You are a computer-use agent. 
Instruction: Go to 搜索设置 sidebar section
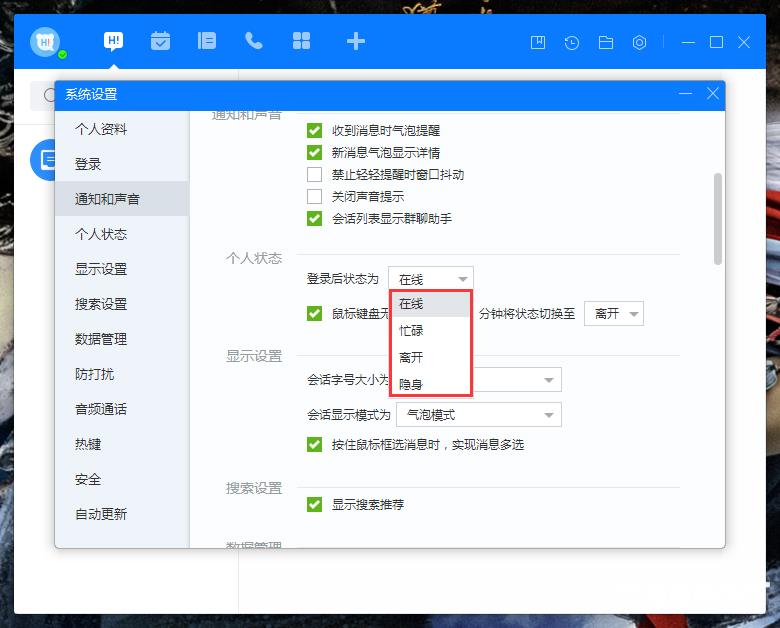122,304
